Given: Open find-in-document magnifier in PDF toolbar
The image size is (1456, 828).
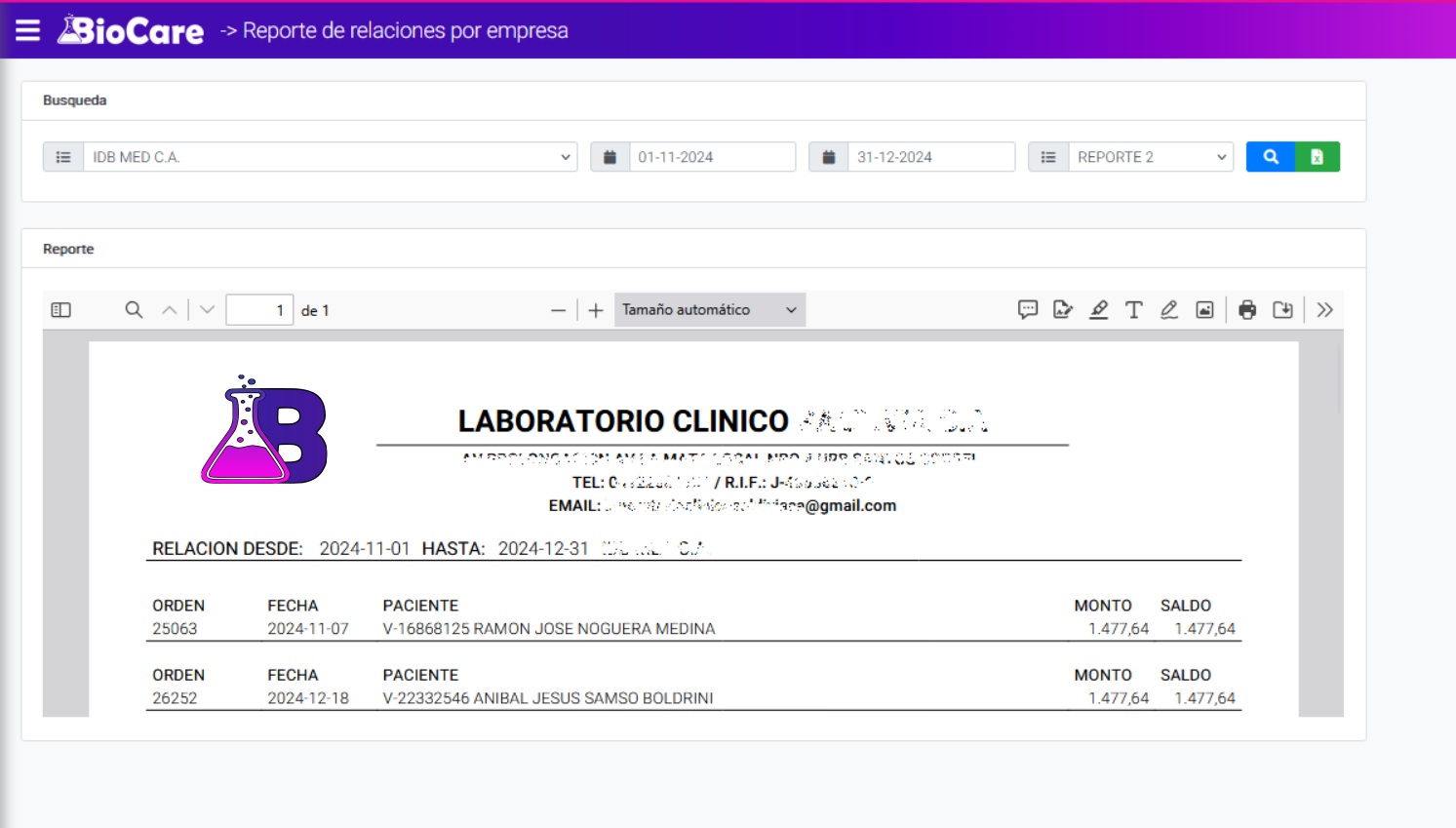Looking at the screenshot, I should (134, 310).
